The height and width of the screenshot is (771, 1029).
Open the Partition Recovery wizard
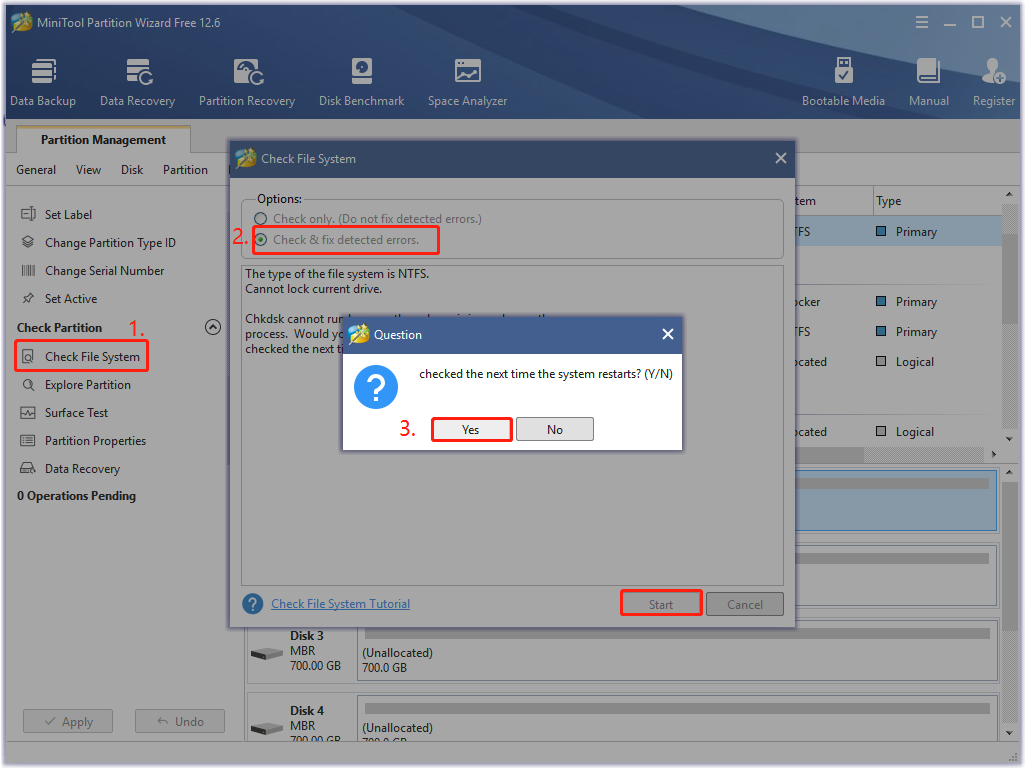(247, 83)
